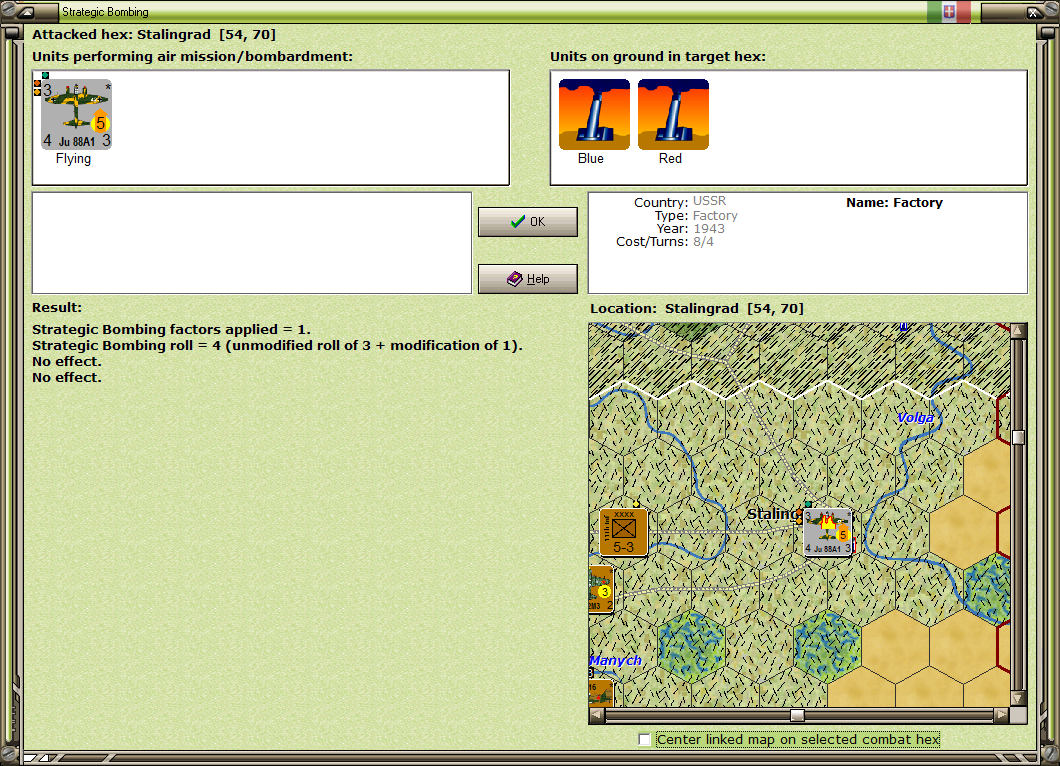Click the "Units on ground in target hex:" label
Viewport: 1060px width, 766px height.
click(x=658, y=57)
